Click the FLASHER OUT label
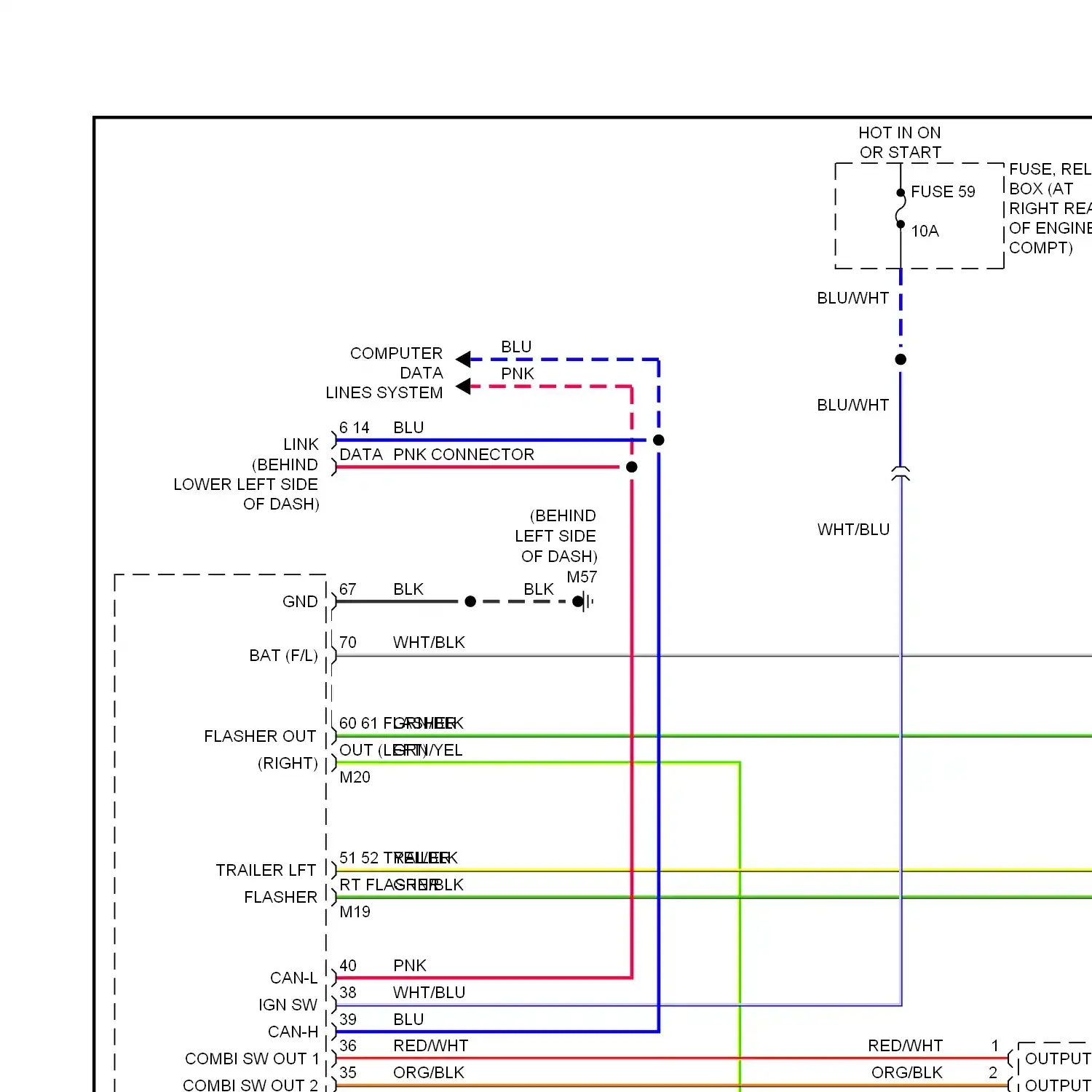Viewport: 1092px width, 1092px height. coord(260,736)
